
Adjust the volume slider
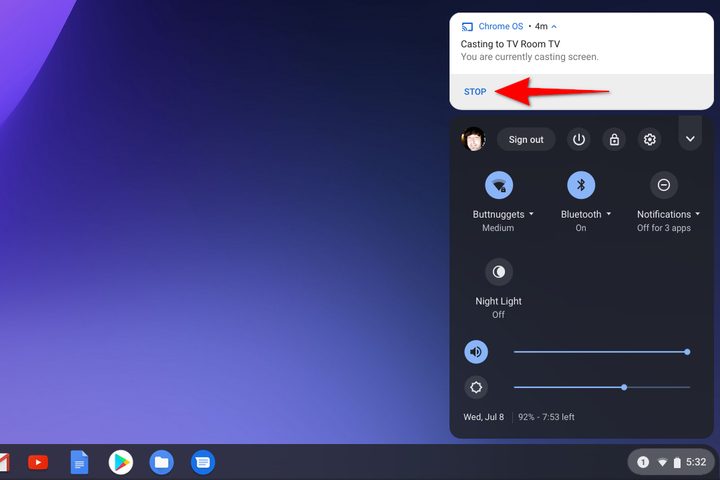click(x=602, y=352)
